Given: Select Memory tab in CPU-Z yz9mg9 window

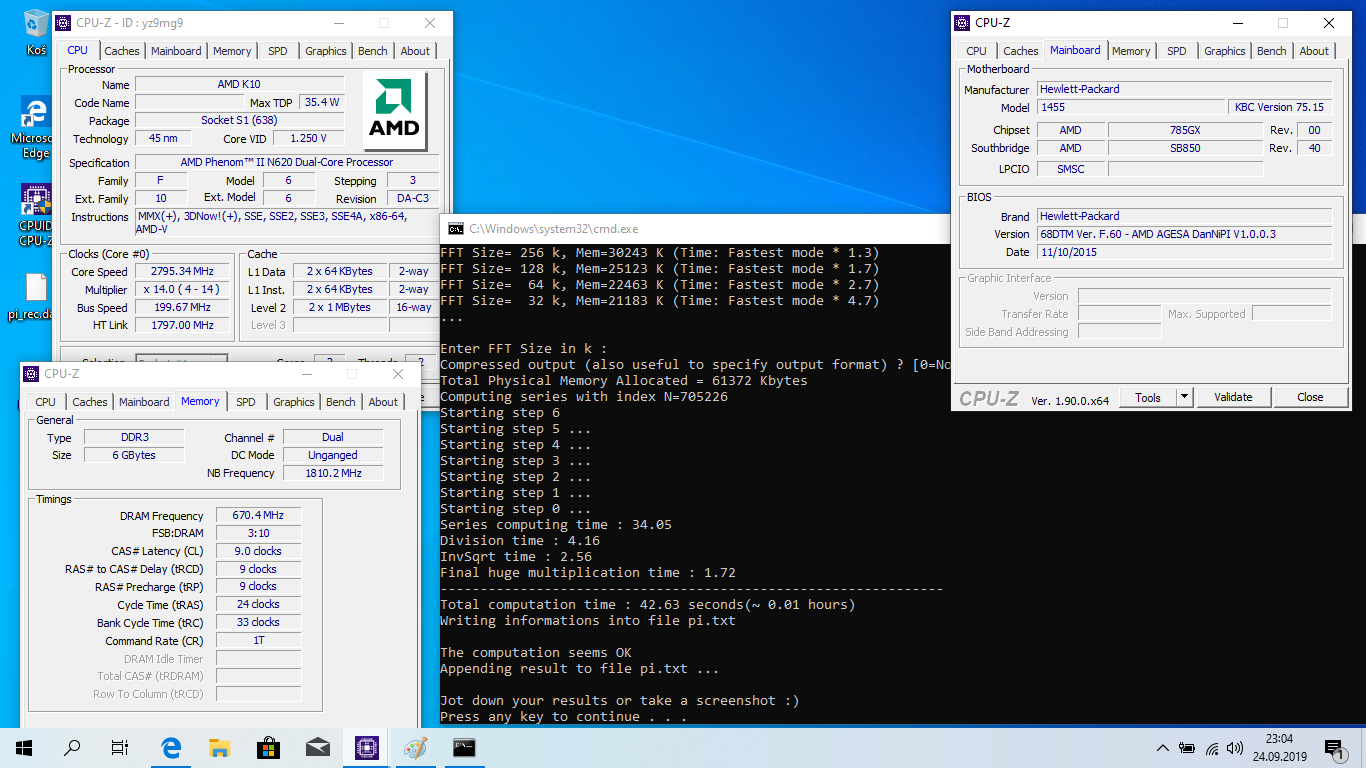Looking at the screenshot, I should [x=232, y=51].
